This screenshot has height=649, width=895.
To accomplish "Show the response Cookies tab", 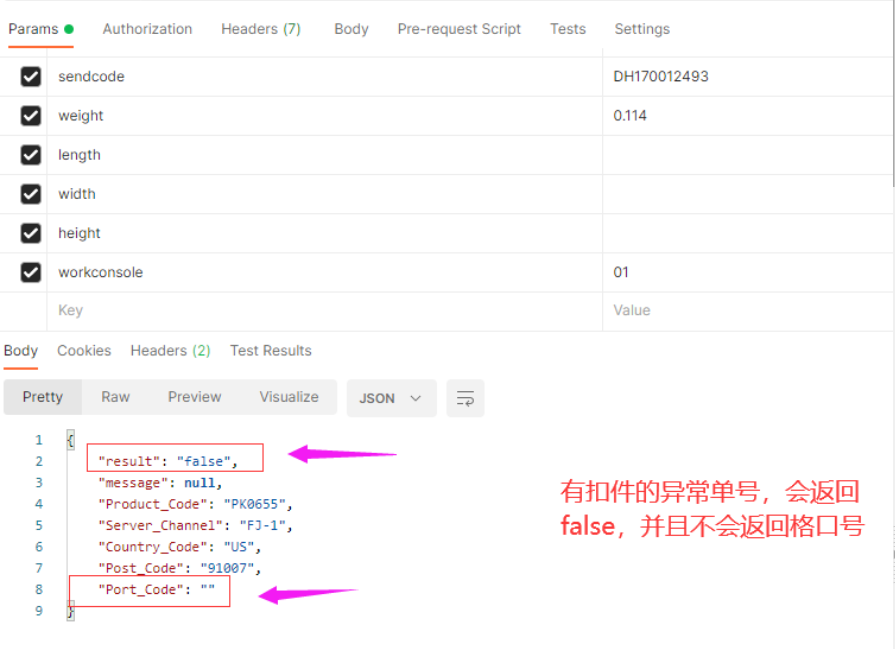I will 84,351.
